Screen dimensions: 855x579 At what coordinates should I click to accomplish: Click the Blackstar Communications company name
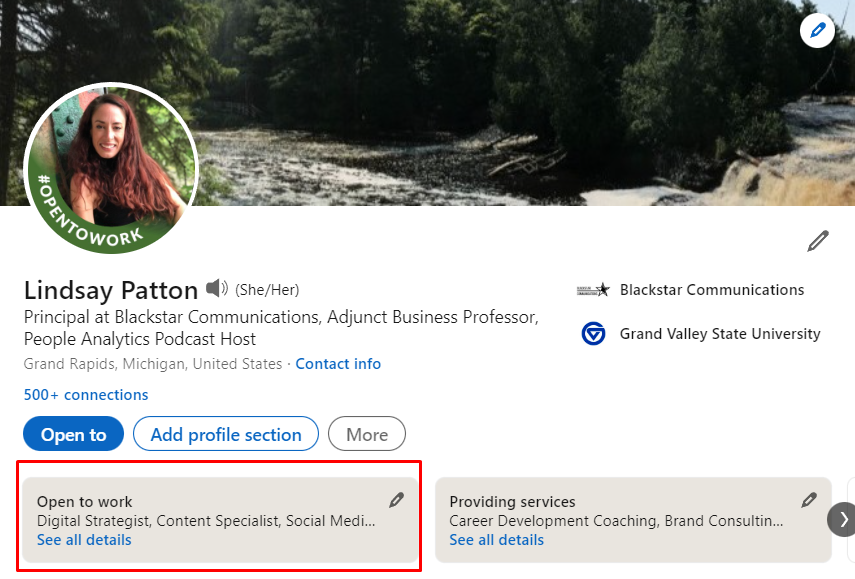point(711,290)
